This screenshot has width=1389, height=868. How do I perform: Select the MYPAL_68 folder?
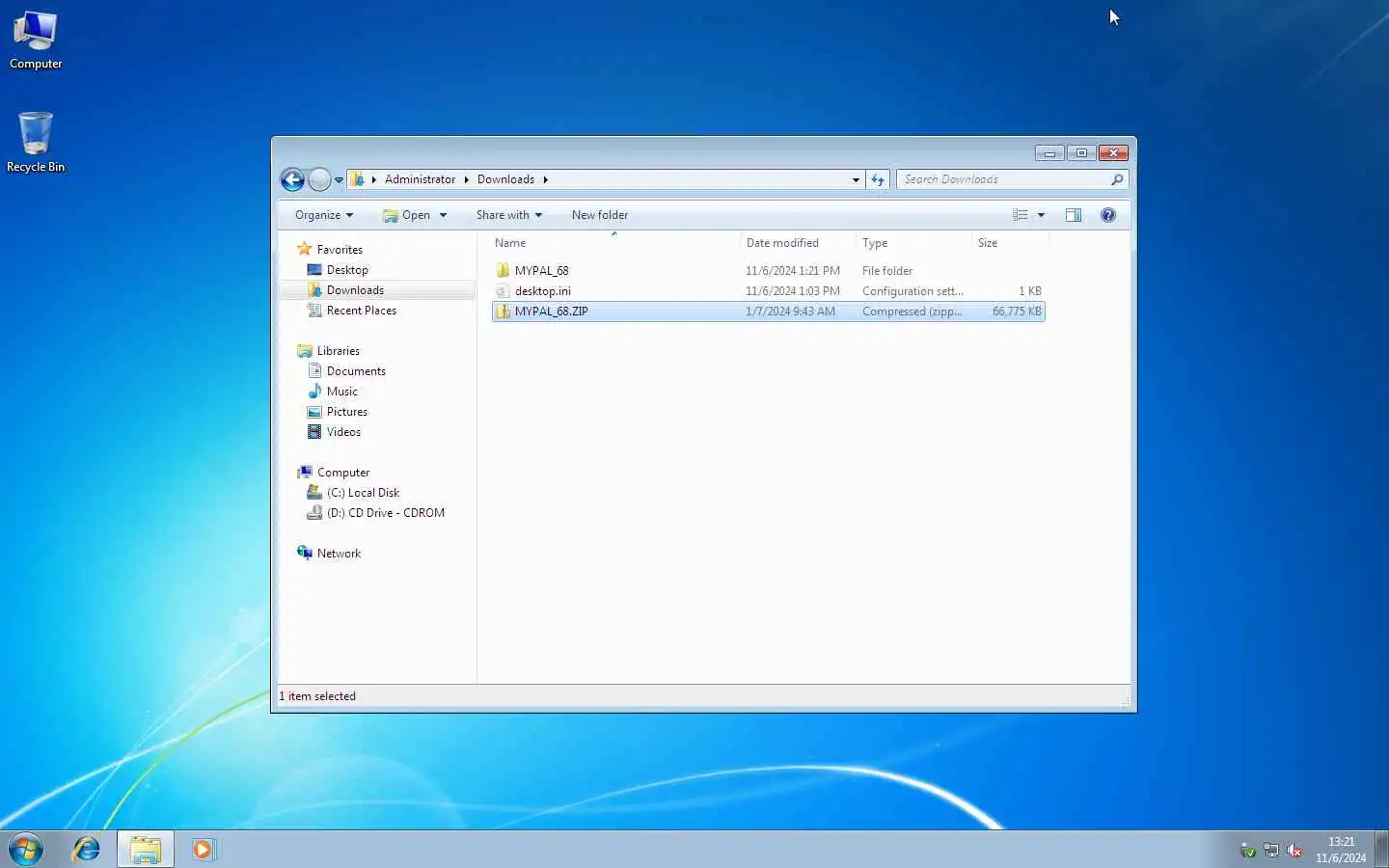tap(768, 271)
